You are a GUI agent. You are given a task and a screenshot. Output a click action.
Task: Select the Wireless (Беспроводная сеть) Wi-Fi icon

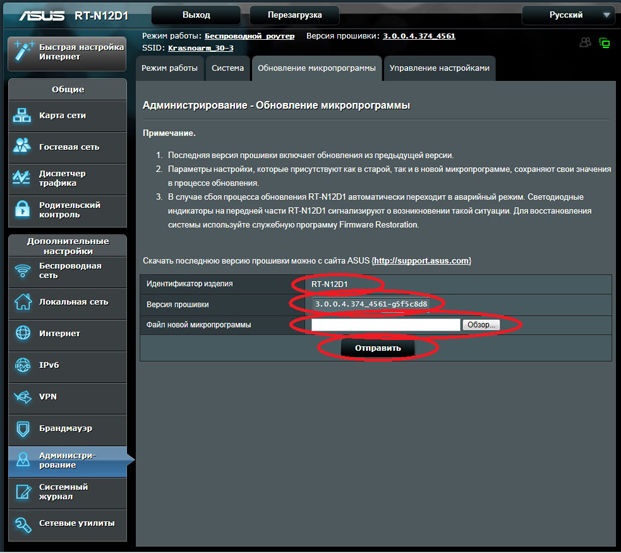(x=23, y=271)
